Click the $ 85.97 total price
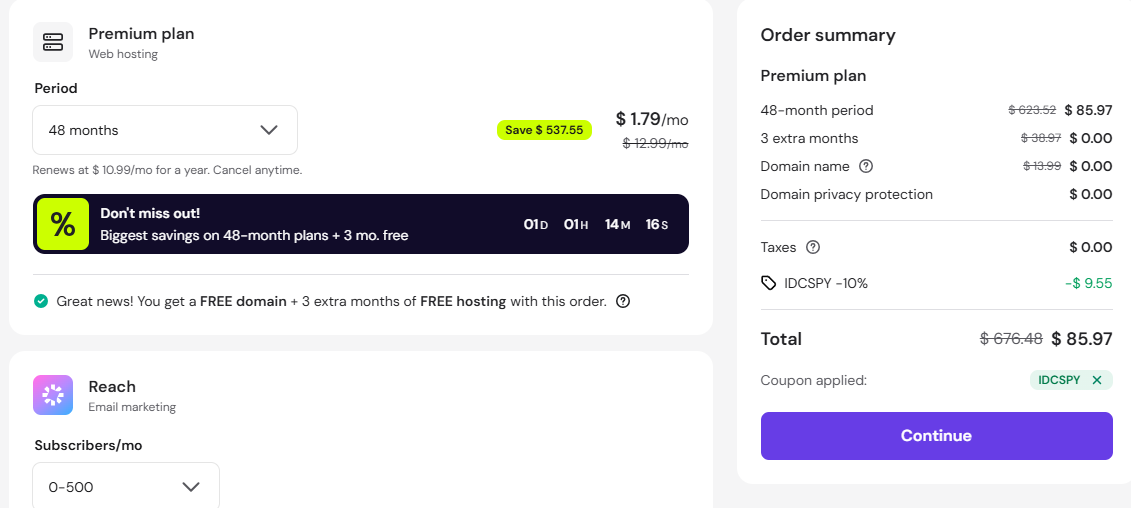 click(1081, 339)
